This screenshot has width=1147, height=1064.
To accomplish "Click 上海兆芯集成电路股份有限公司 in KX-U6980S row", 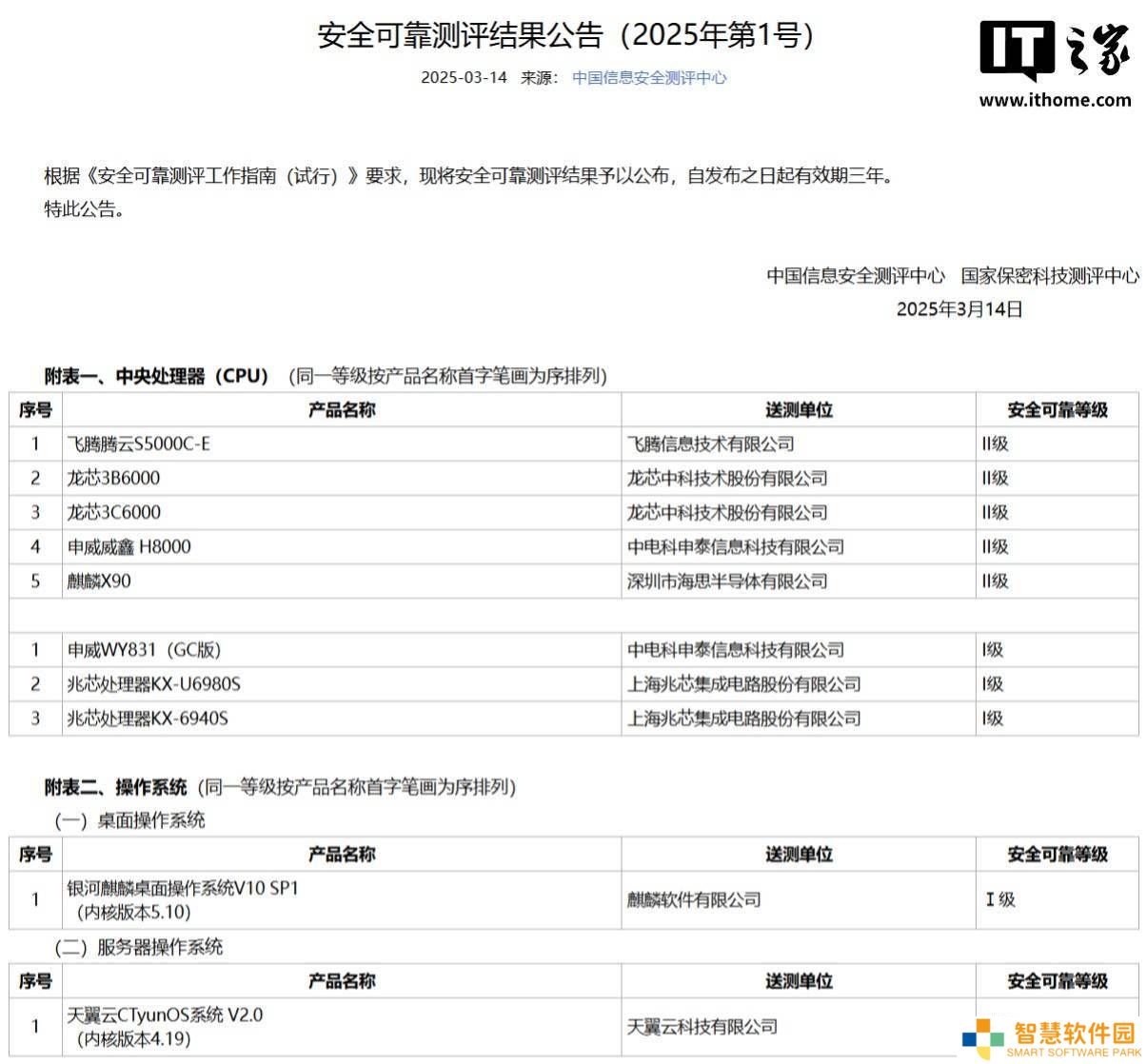I will pos(799,684).
